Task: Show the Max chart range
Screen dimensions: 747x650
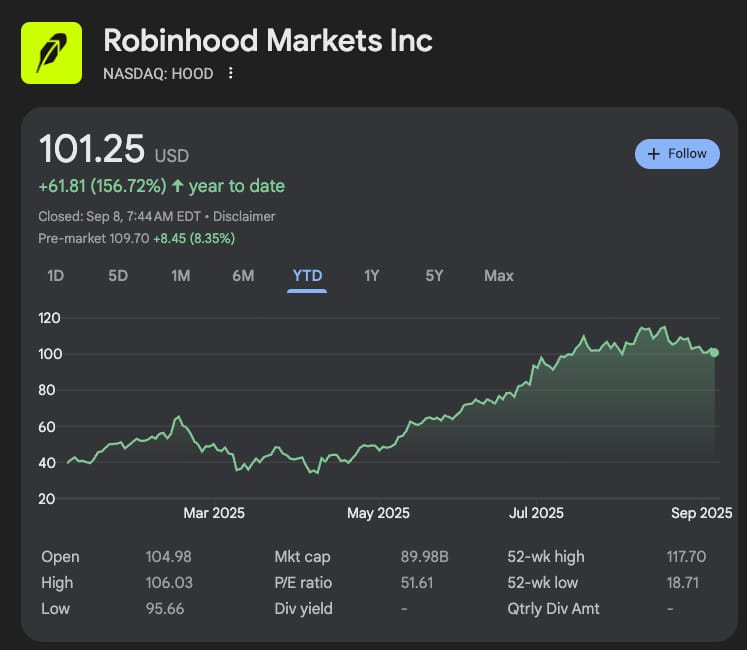Action: pyautogui.click(x=499, y=276)
